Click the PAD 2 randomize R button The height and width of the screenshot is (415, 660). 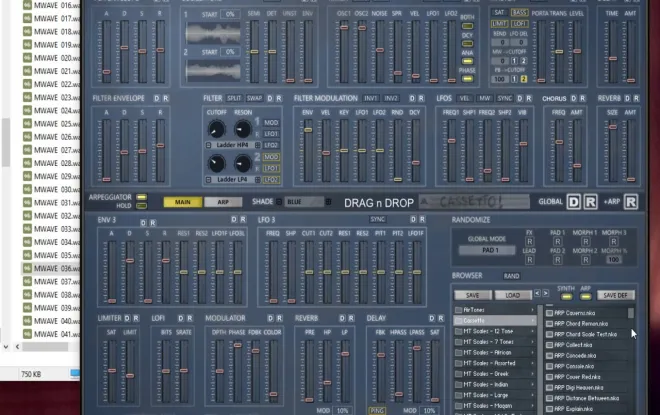tap(557, 260)
